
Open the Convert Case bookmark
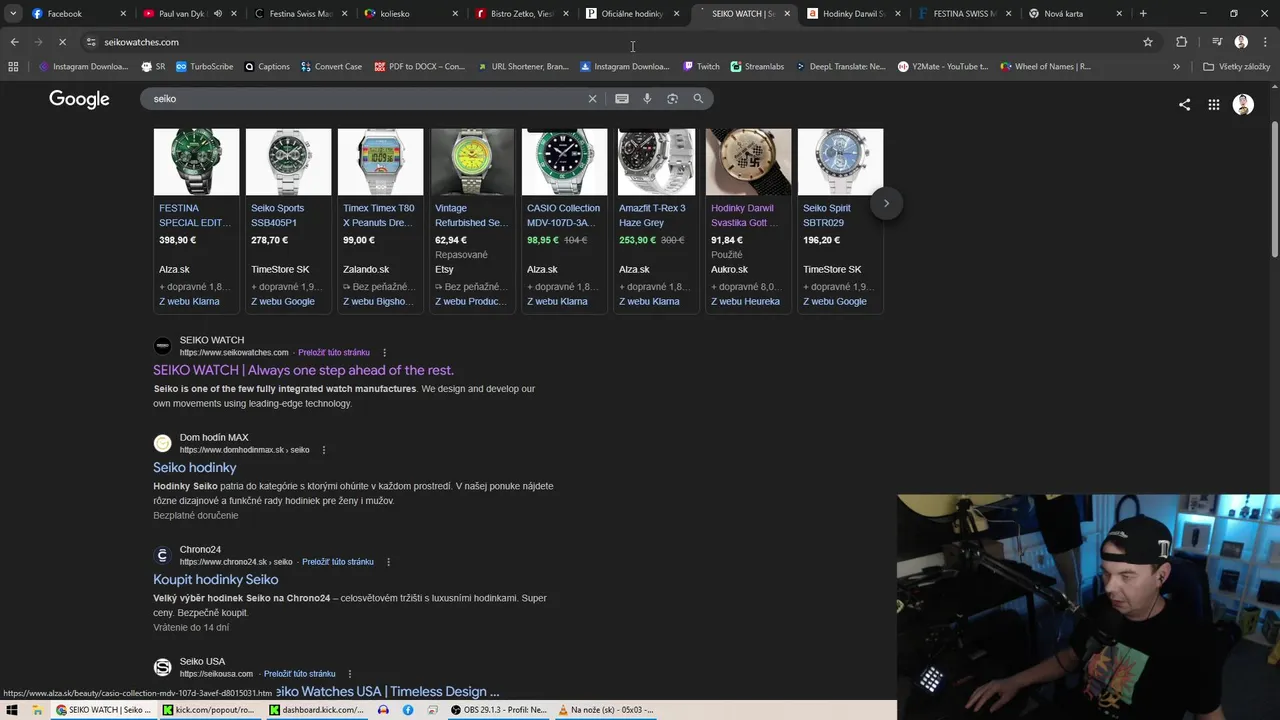click(331, 66)
